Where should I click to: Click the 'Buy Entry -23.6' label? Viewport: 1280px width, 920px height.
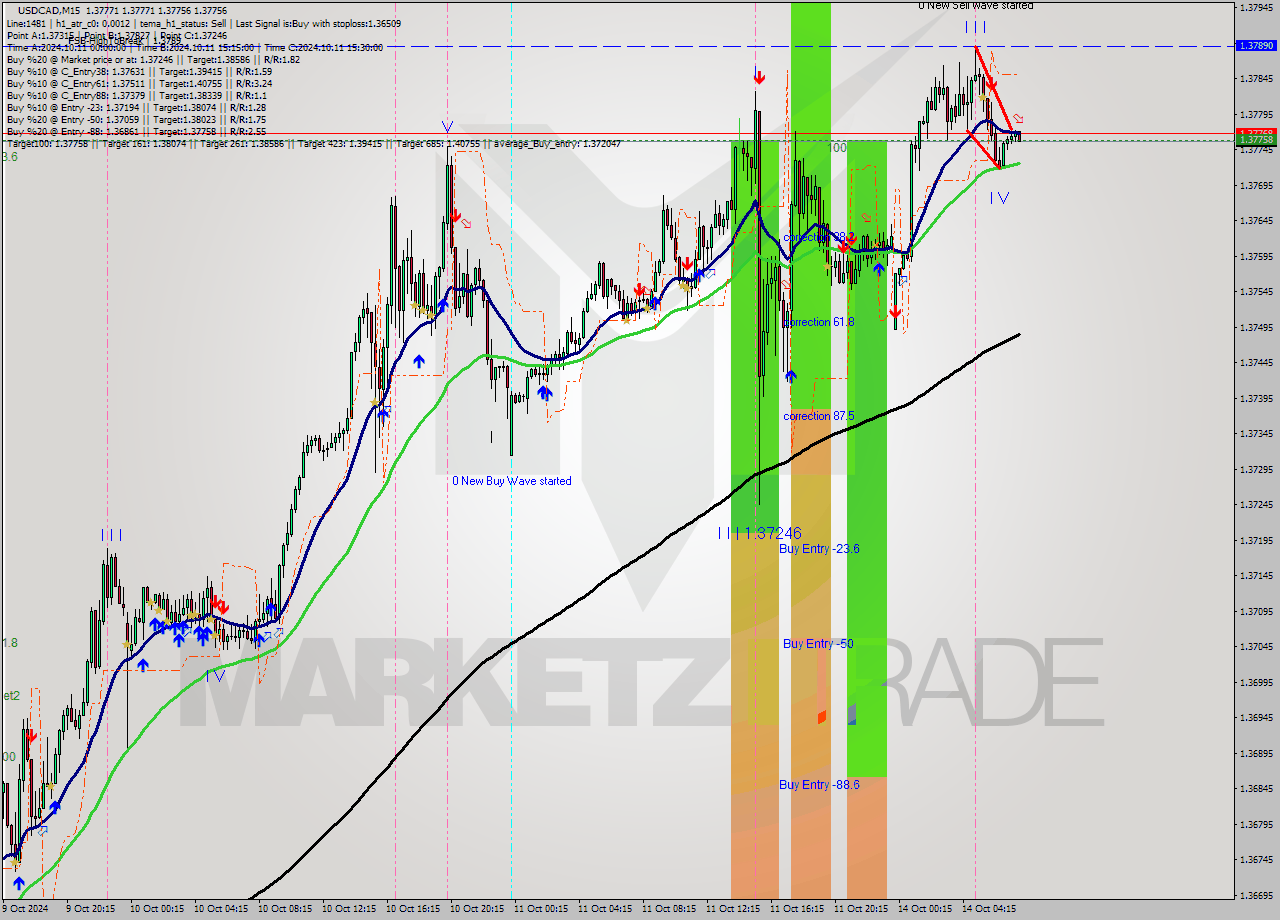[x=820, y=549]
